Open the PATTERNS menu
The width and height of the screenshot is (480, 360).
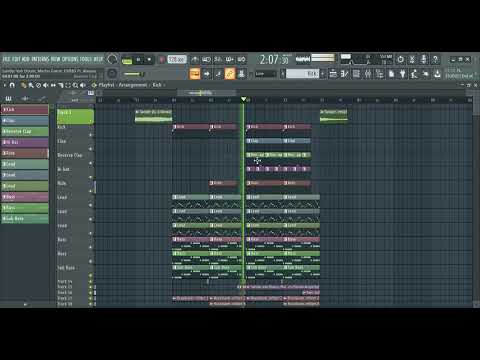pos(40,59)
